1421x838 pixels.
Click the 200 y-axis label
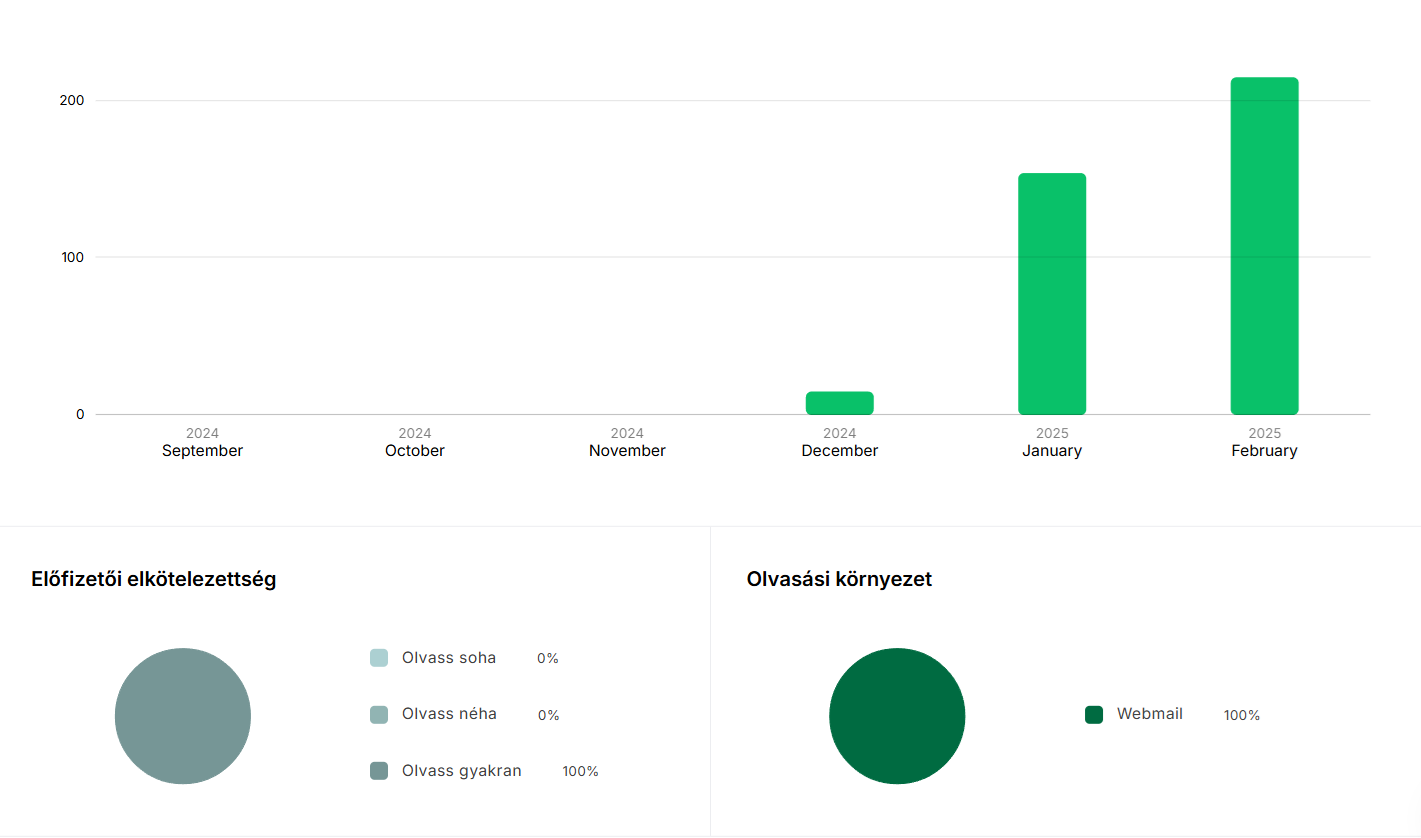coord(73,101)
